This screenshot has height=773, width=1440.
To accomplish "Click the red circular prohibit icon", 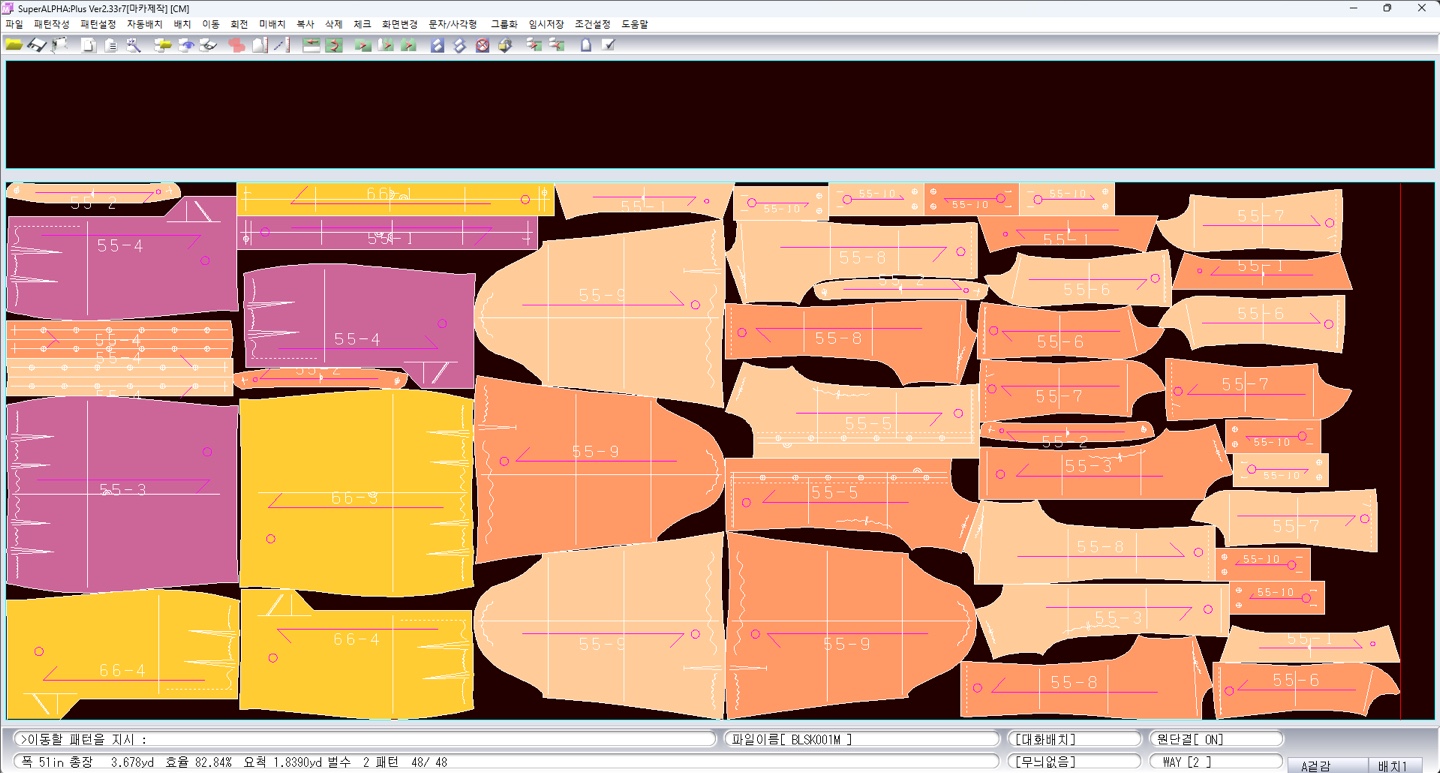I will 482,45.
